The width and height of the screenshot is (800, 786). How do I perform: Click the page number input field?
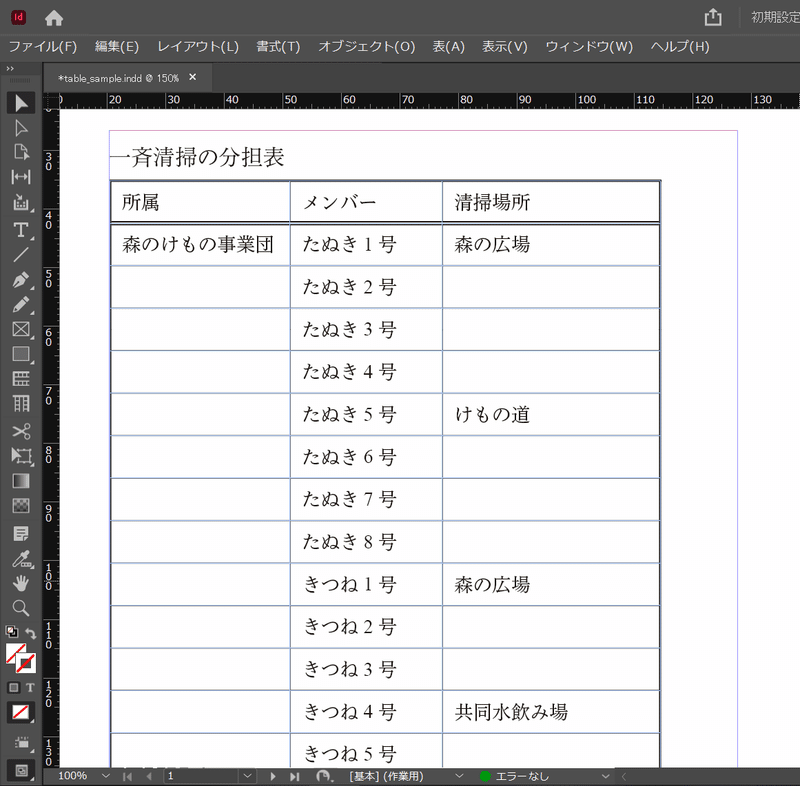tap(202, 776)
